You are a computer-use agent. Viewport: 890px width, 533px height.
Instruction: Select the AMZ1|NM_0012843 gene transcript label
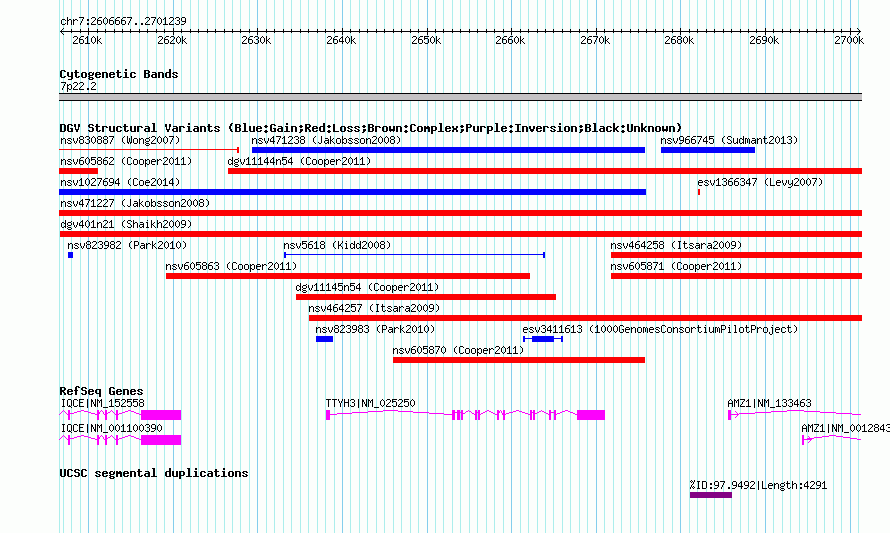tap(845, 428)
